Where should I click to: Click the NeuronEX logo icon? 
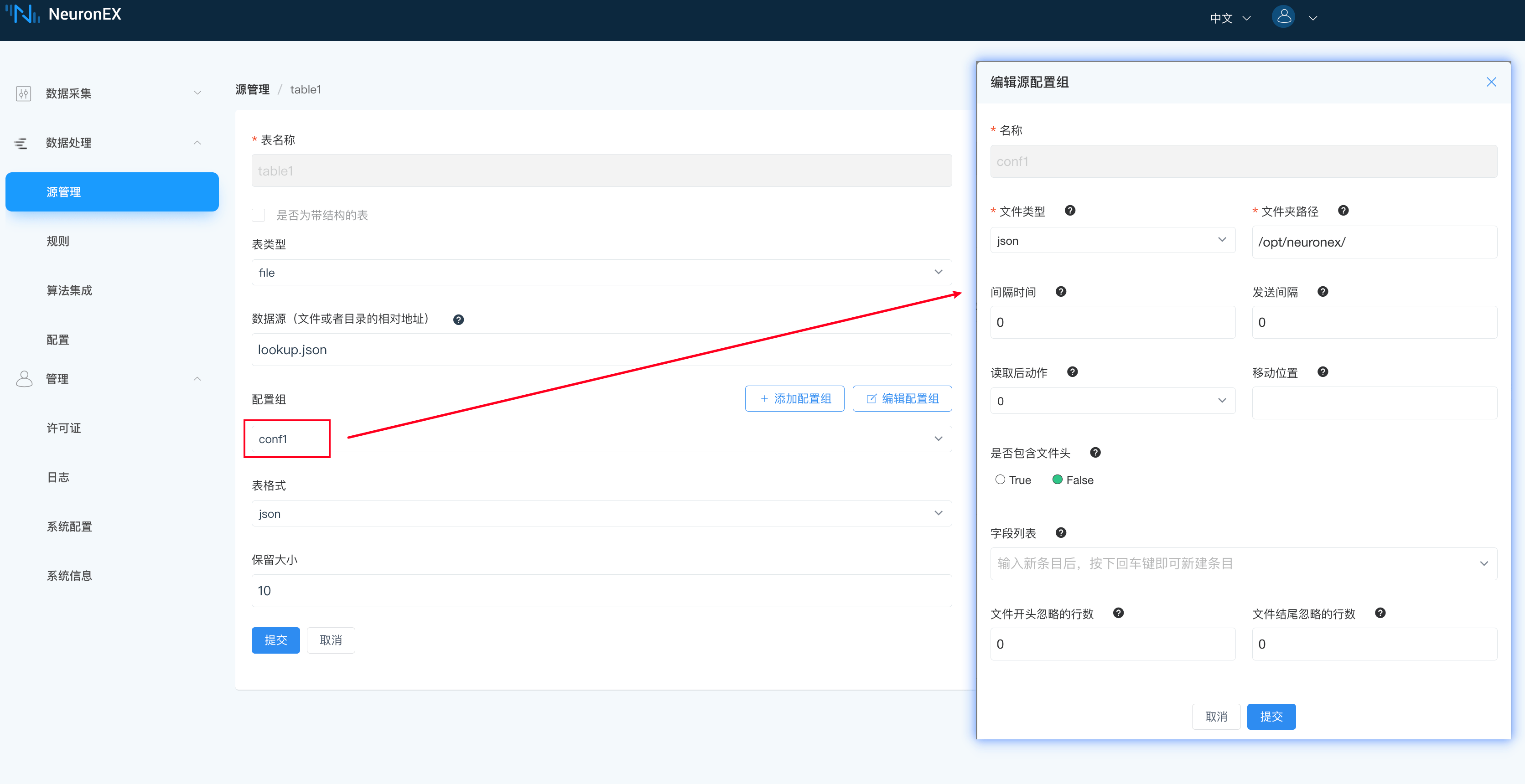[23, 14]
